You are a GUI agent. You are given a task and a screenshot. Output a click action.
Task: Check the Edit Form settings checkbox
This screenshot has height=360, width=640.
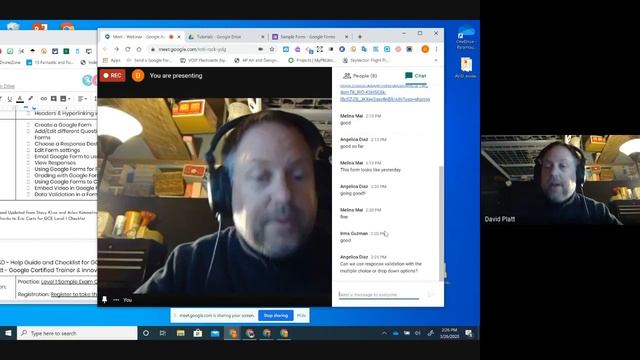pos(28,150)
